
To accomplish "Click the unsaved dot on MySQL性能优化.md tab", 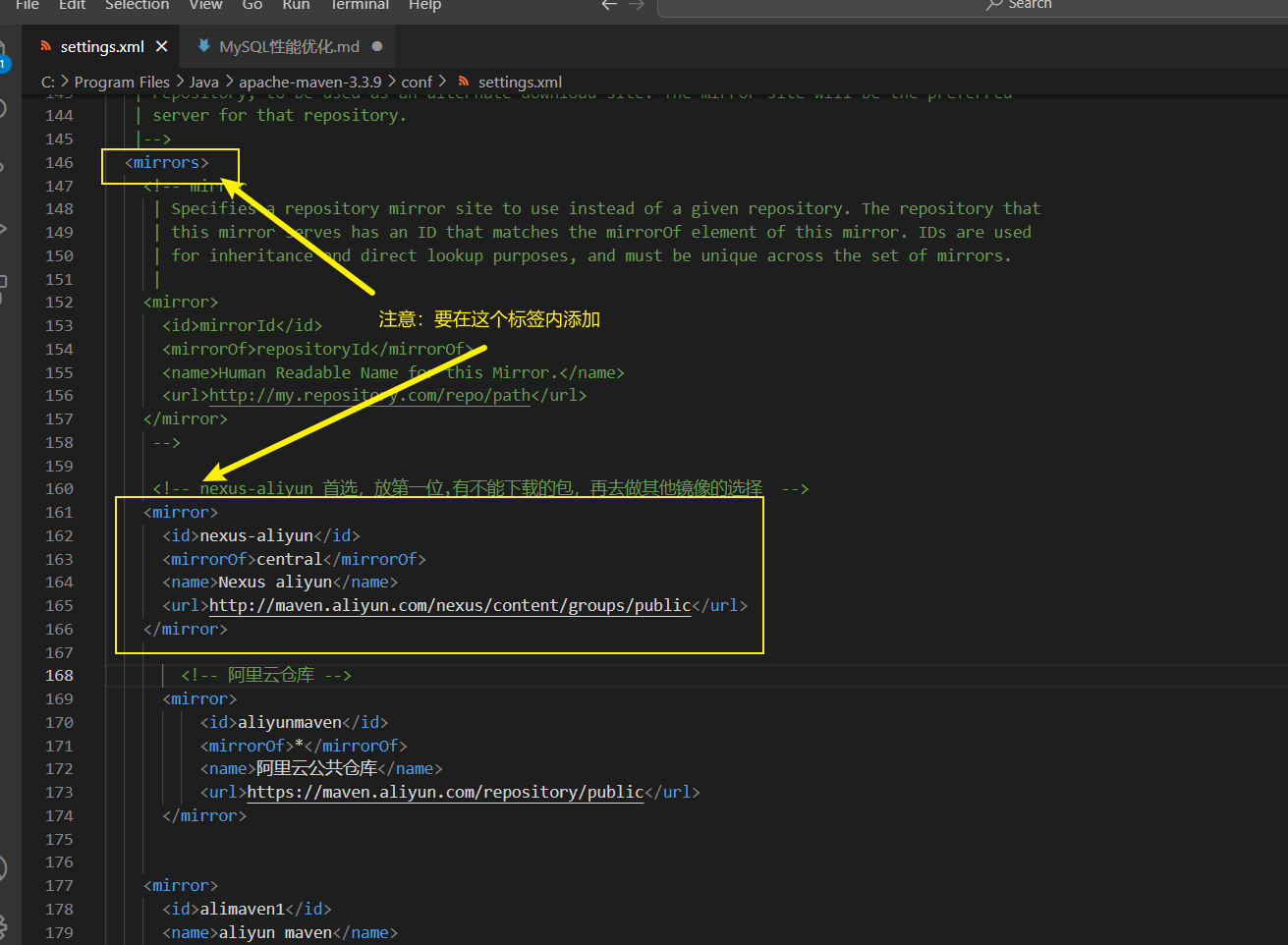I will click(377, 46).
